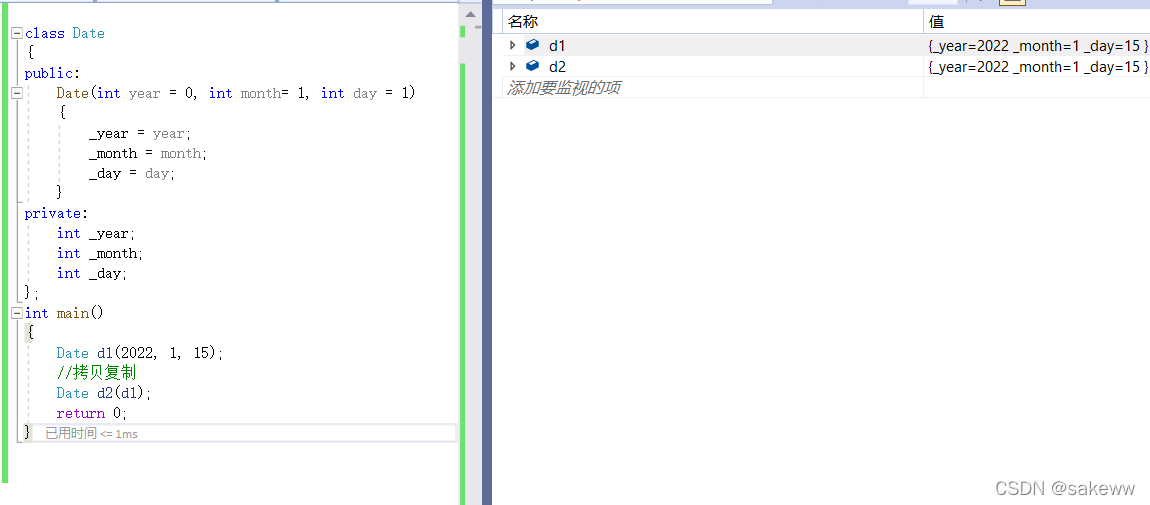The image size is (1150, 505).
Task: Click the 'class Date' declaration text
Action: [x=65, y=33]
